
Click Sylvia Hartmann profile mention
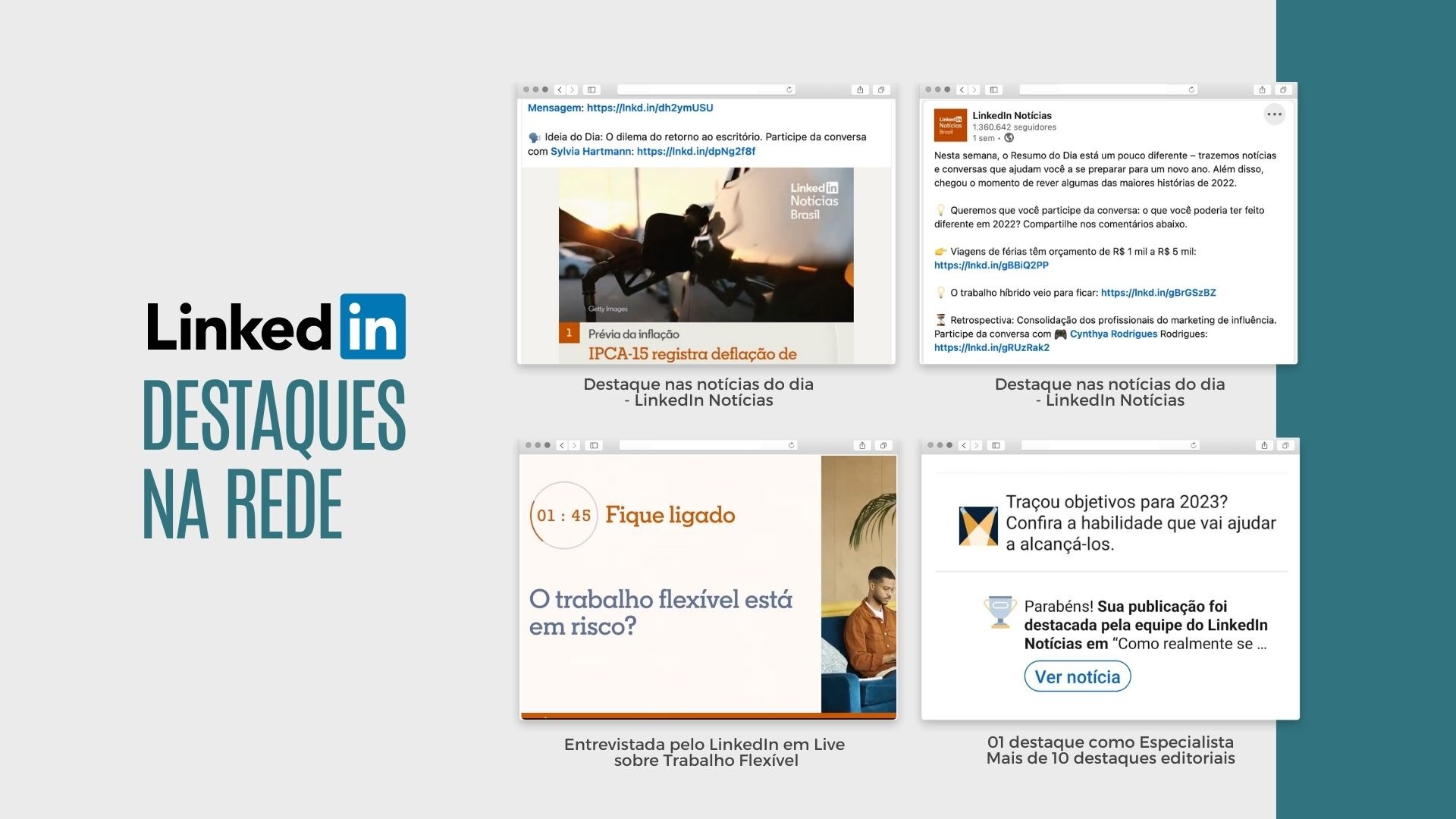click(591, 152)
